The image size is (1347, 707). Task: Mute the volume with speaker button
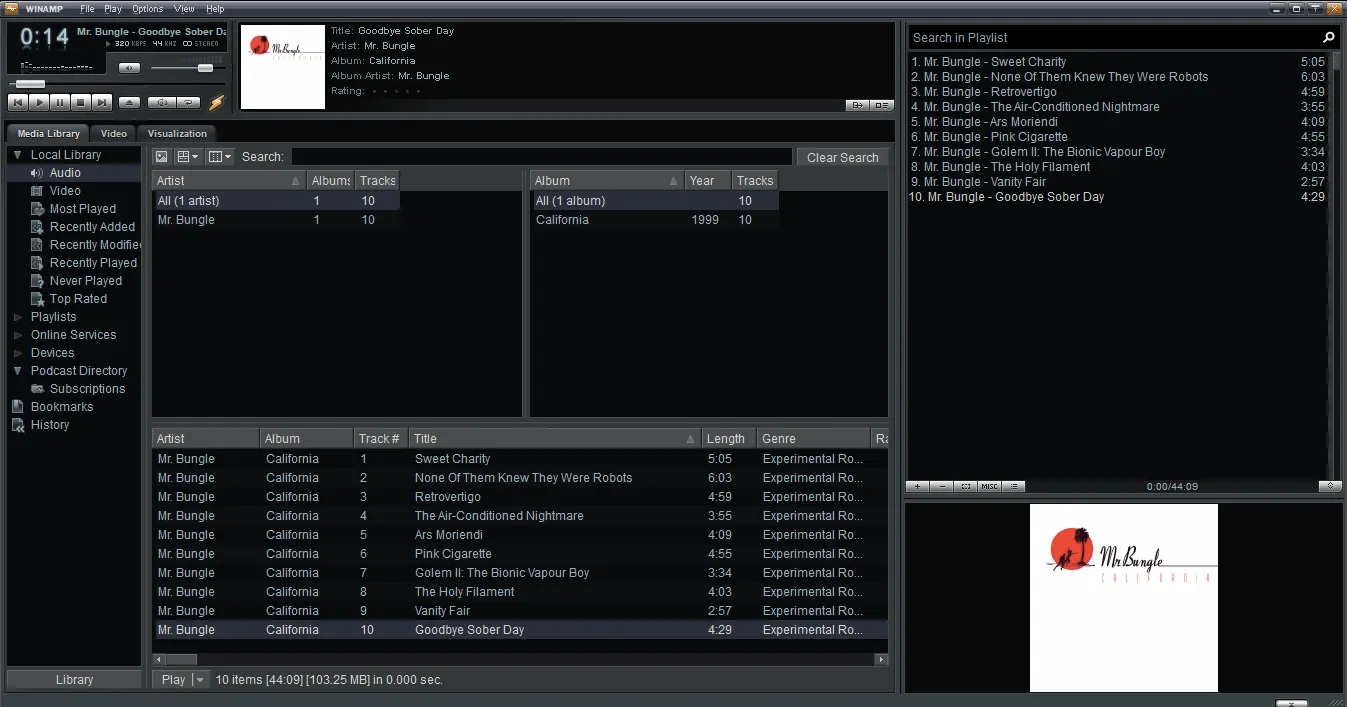(x=129, y=68)
